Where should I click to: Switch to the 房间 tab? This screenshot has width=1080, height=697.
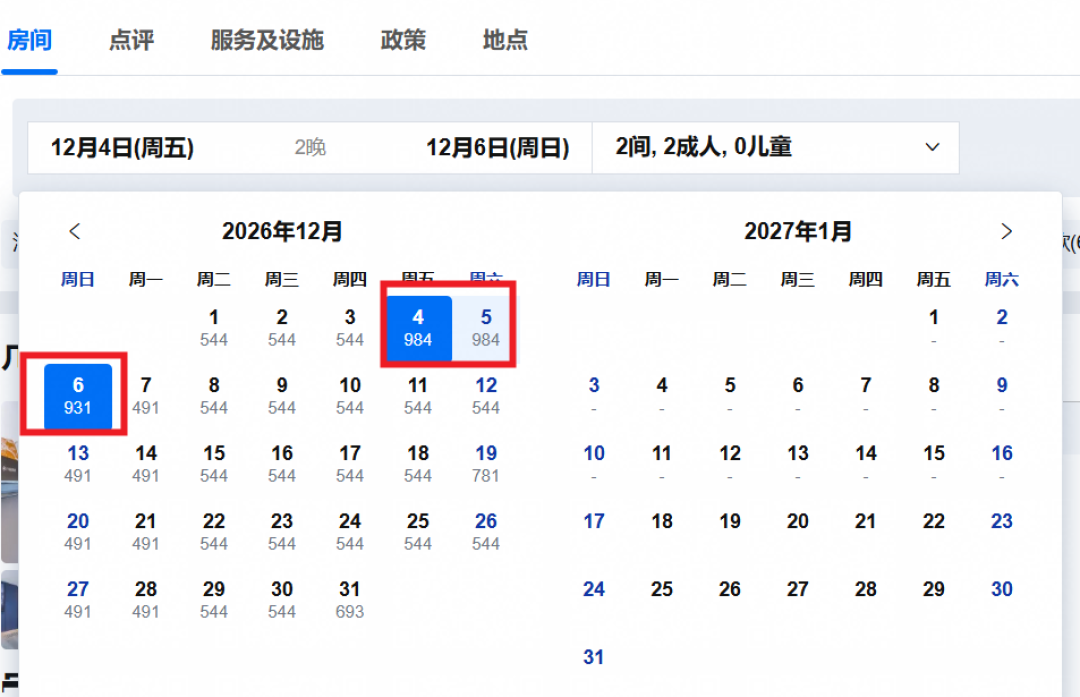tap(30, 40)
